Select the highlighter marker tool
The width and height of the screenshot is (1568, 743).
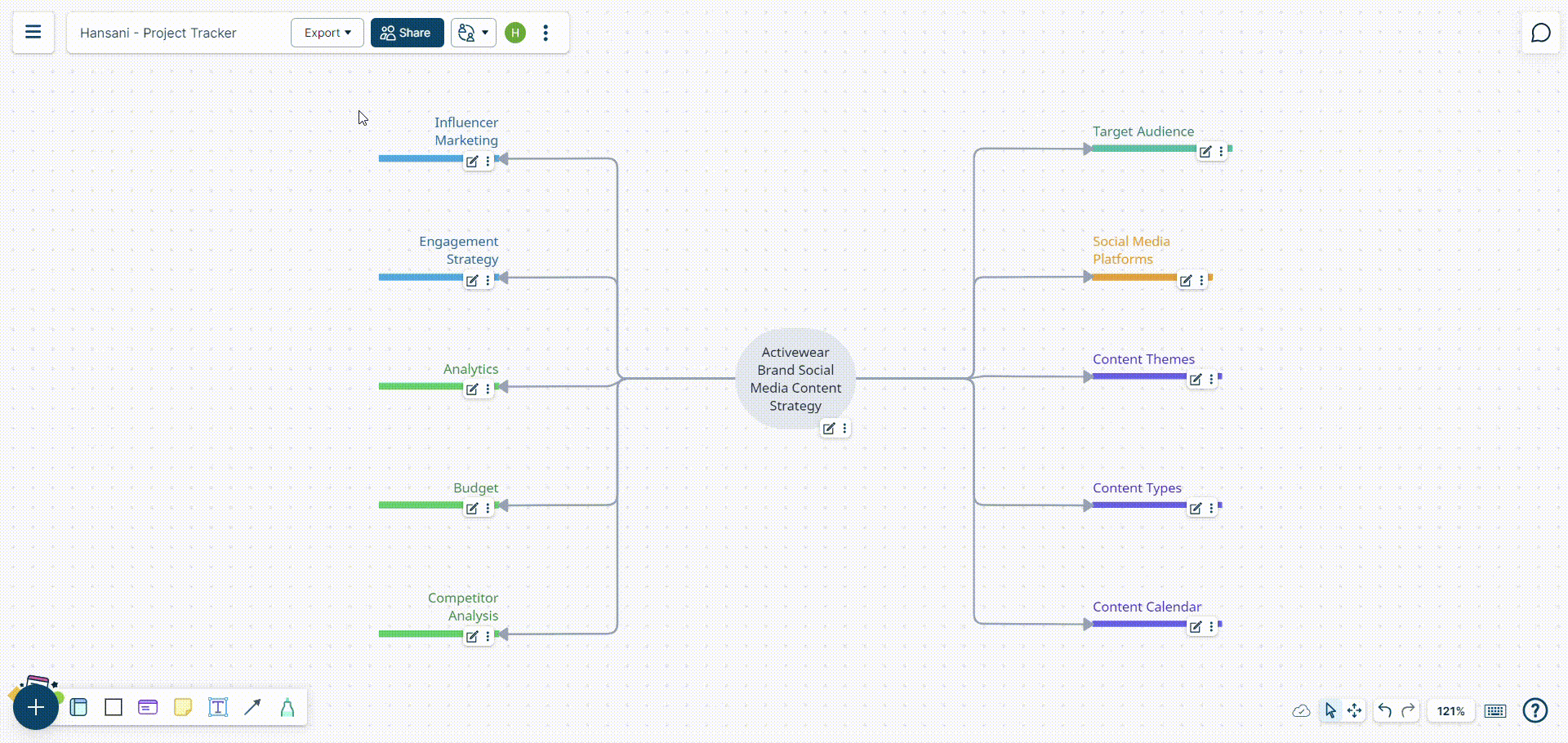tap(287, 707)
